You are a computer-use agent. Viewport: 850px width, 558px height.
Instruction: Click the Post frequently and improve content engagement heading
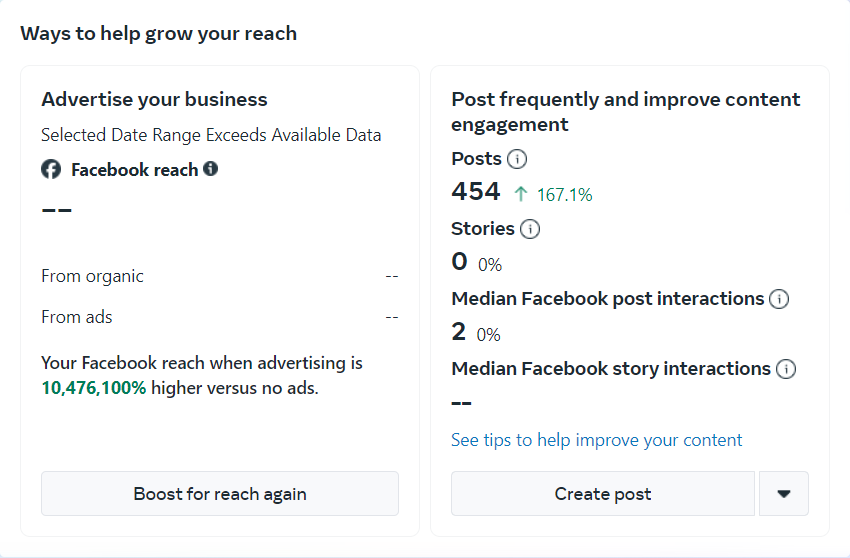pyautogui.click(x=626, y=112)
